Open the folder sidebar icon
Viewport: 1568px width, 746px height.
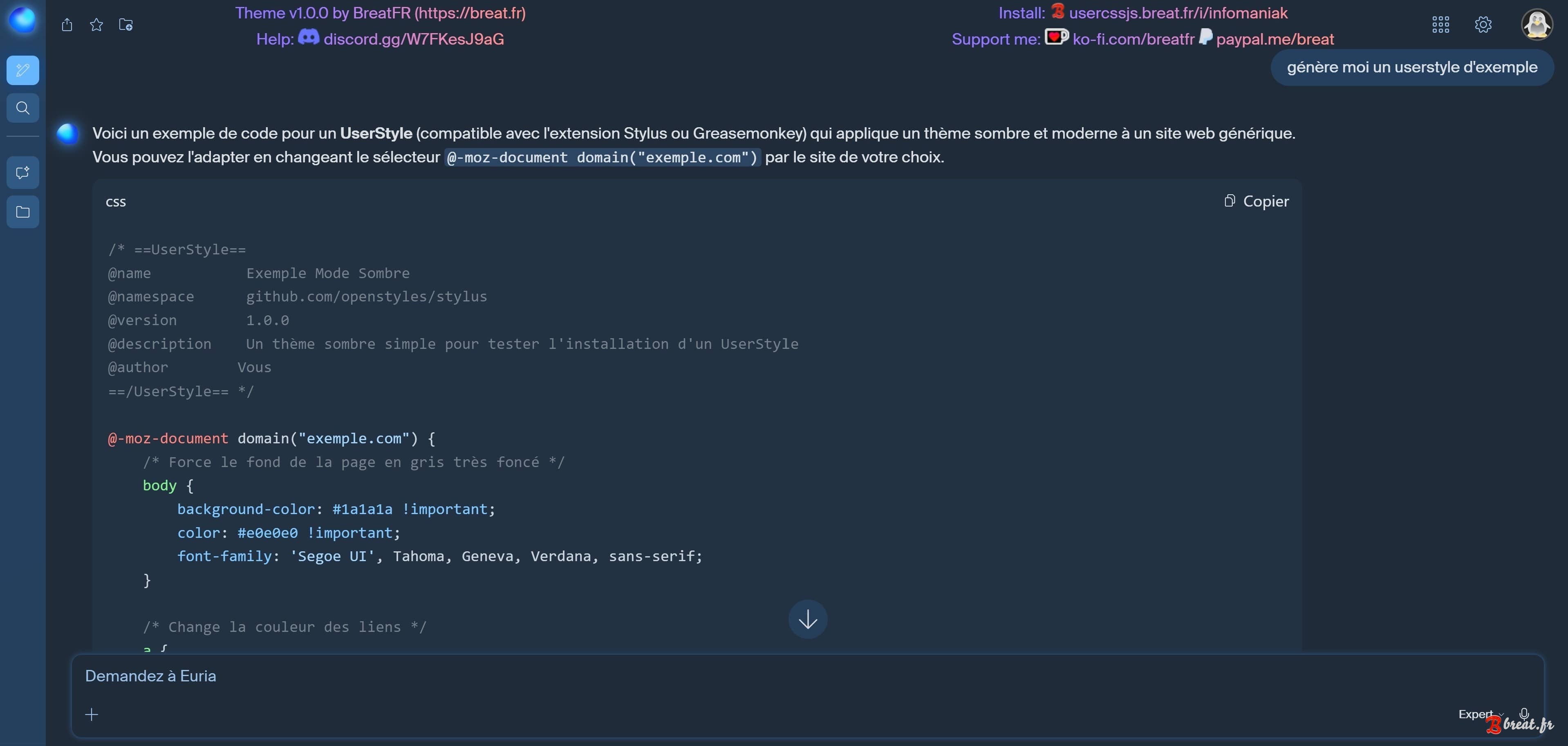pos(22,212)
